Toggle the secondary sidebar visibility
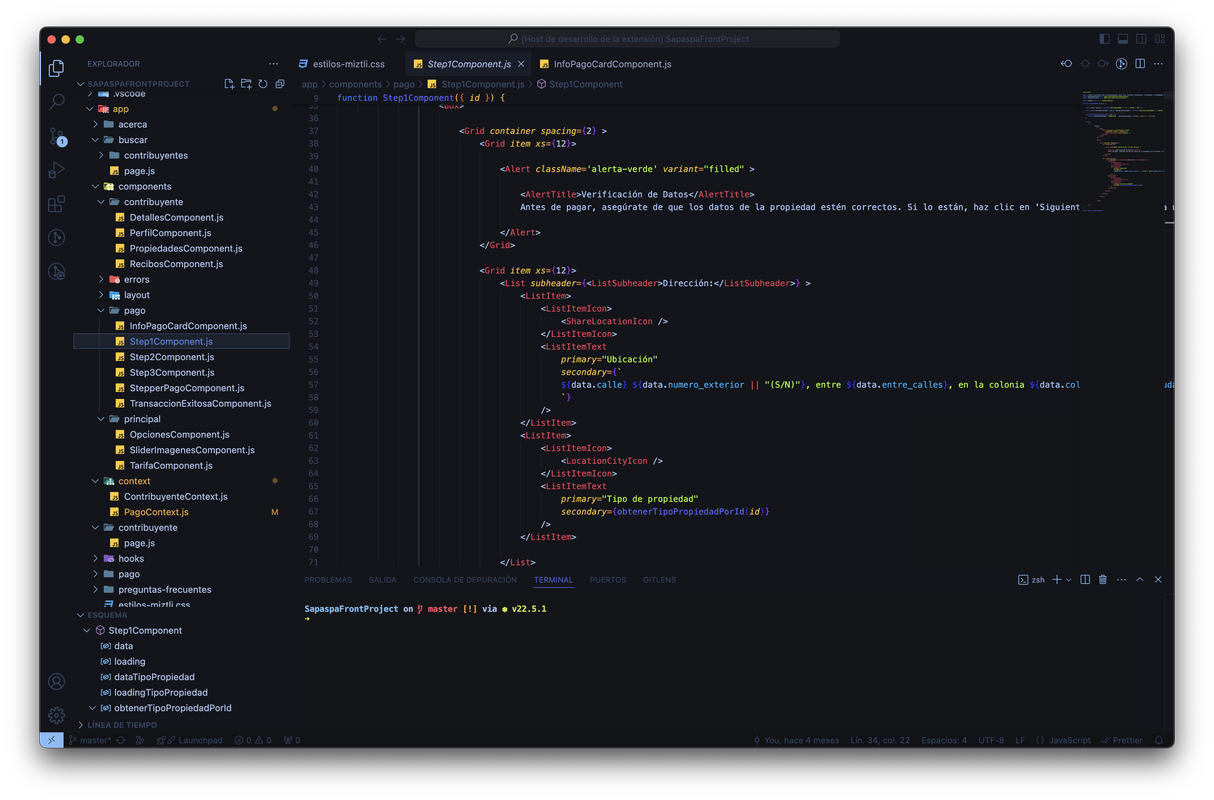1214x800 pixels. [x=1141, y=39]
